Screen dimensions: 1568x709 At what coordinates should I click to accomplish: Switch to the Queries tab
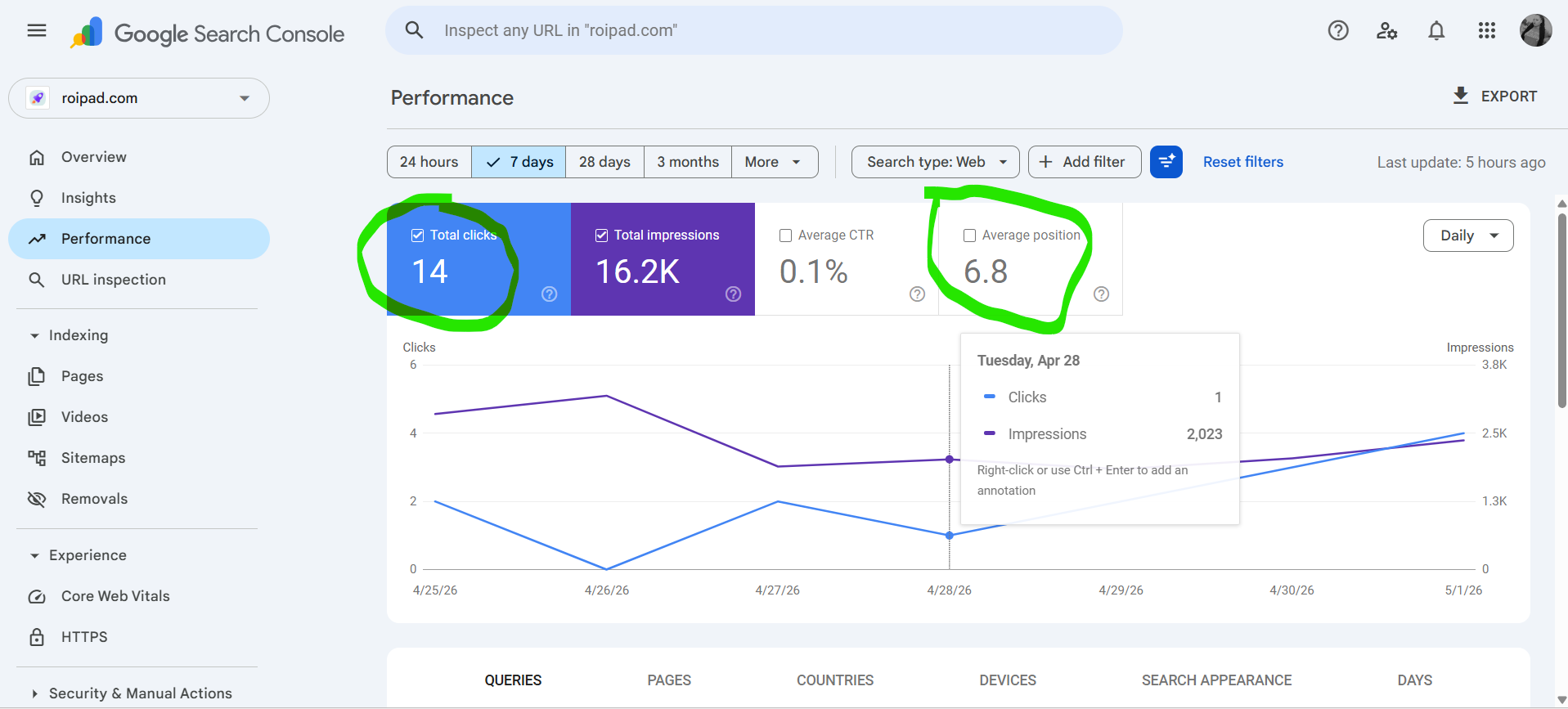coord(513,680)
